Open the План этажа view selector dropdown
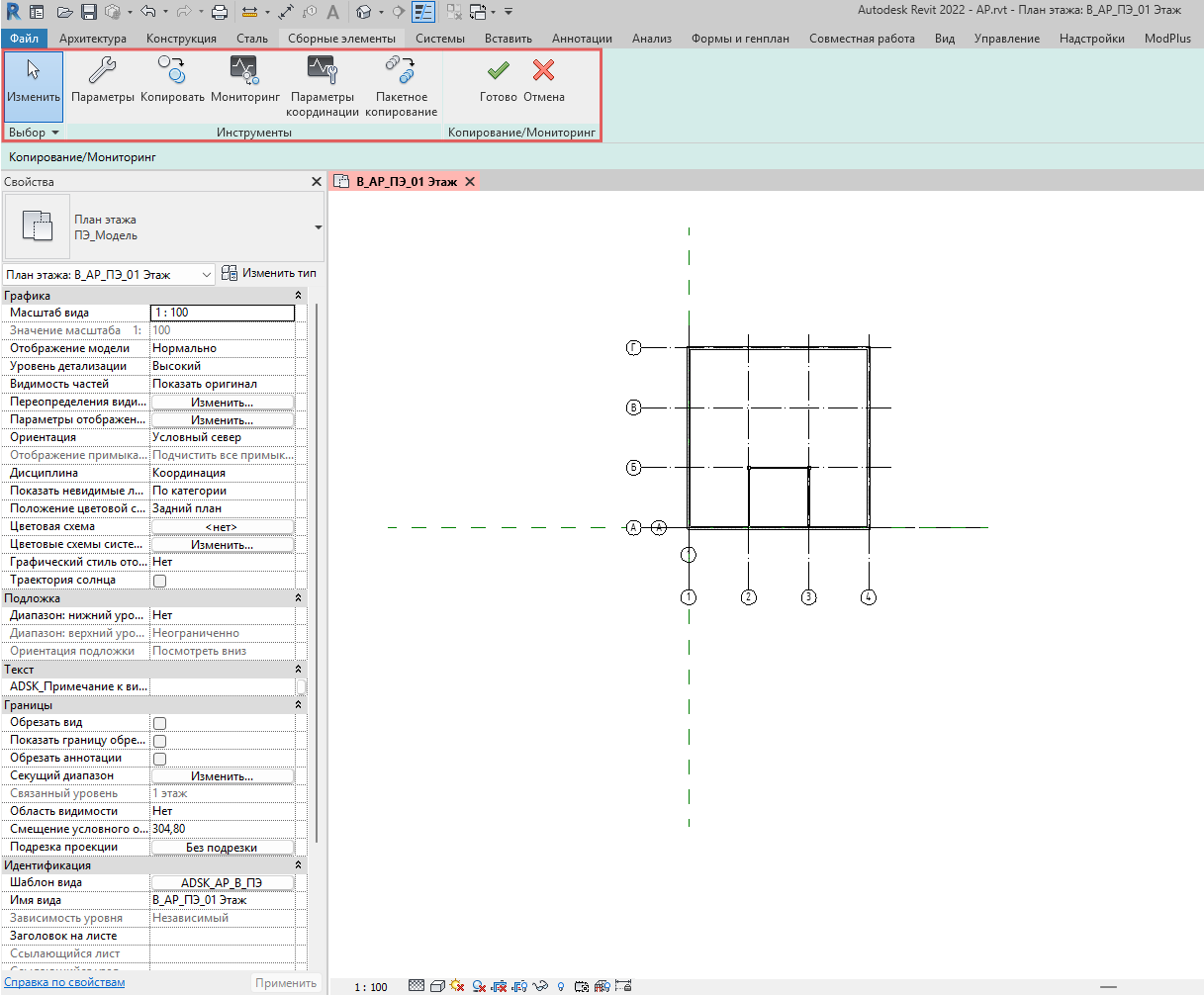Viewport: 1204px width, 995px height. 109,273
